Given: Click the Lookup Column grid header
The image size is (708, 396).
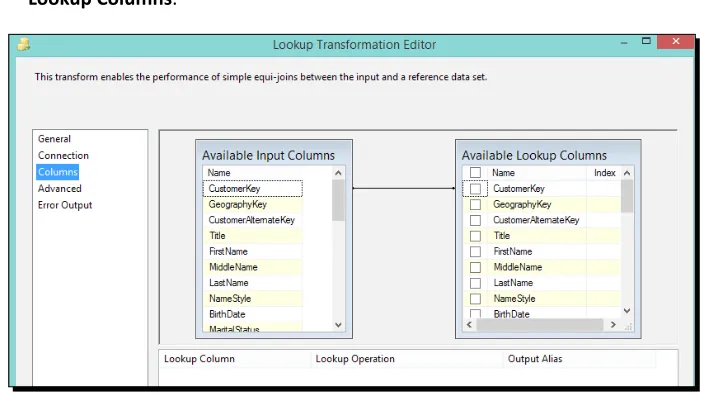Looking at the screenshot, I should point(199,359).
